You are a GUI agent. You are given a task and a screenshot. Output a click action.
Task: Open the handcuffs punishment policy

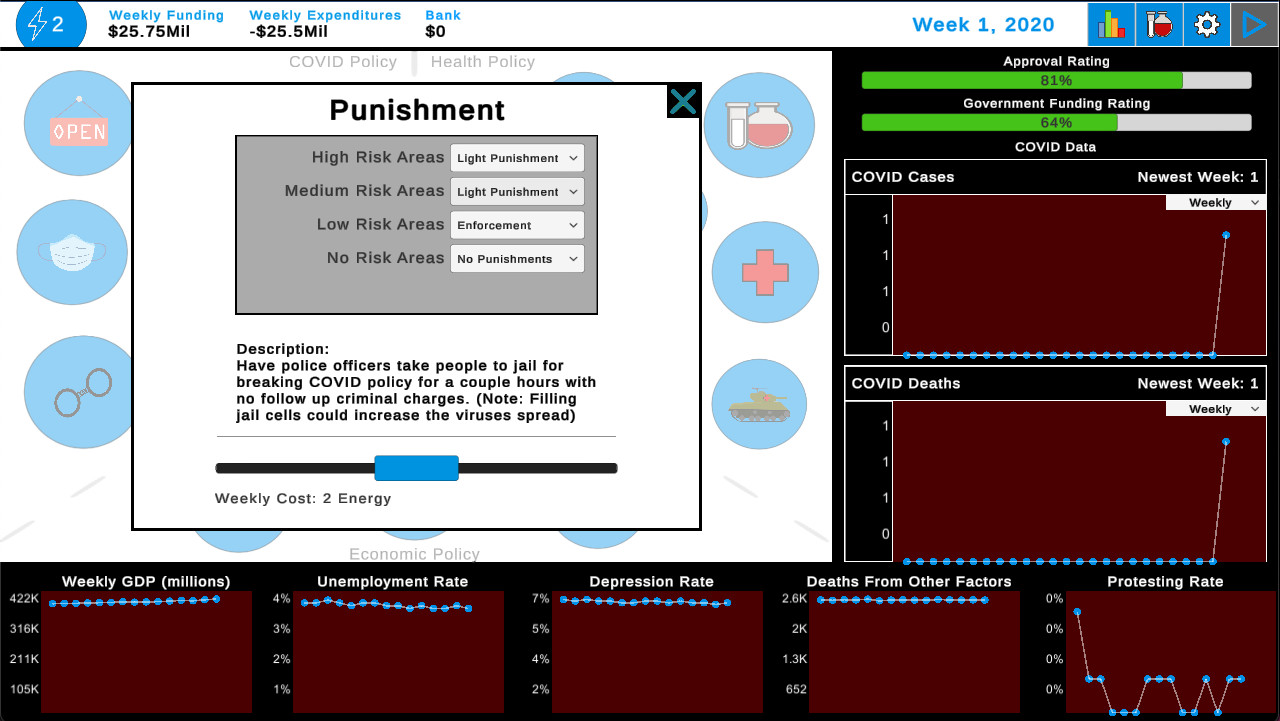tap(78, 392)
